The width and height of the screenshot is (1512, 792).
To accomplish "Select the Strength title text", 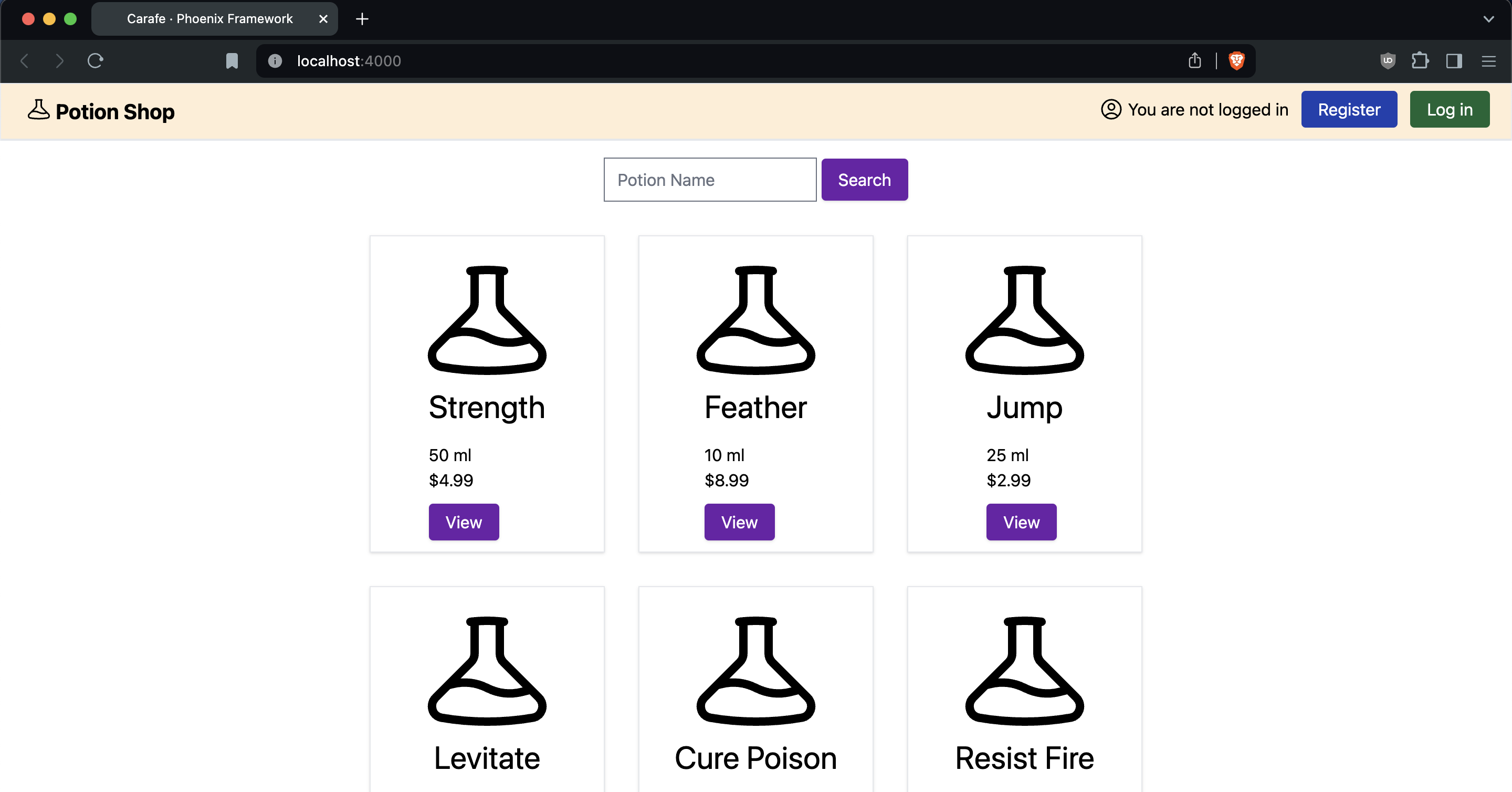I will tap(487, 408).
